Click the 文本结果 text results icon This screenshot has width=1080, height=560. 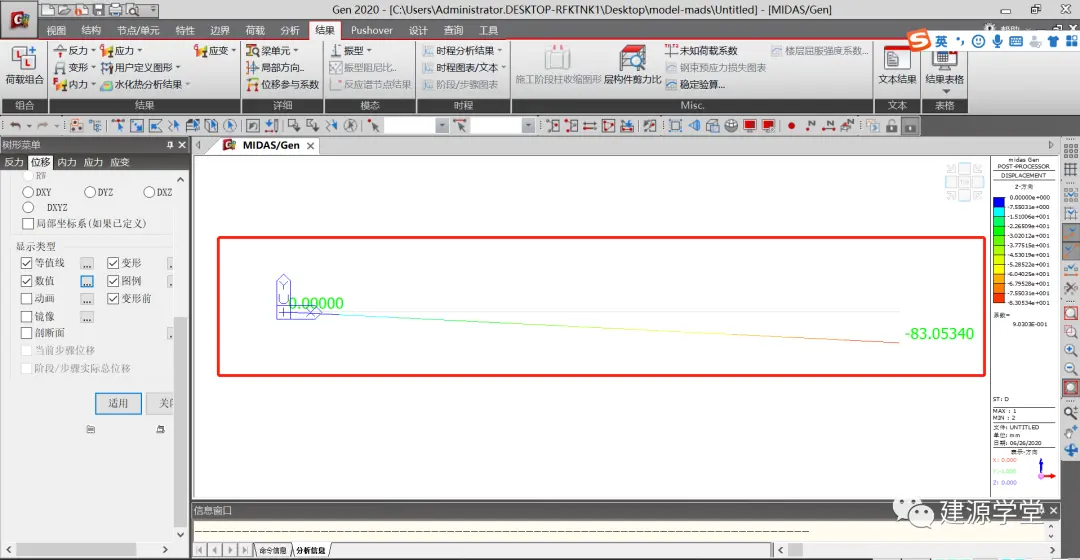897,65
